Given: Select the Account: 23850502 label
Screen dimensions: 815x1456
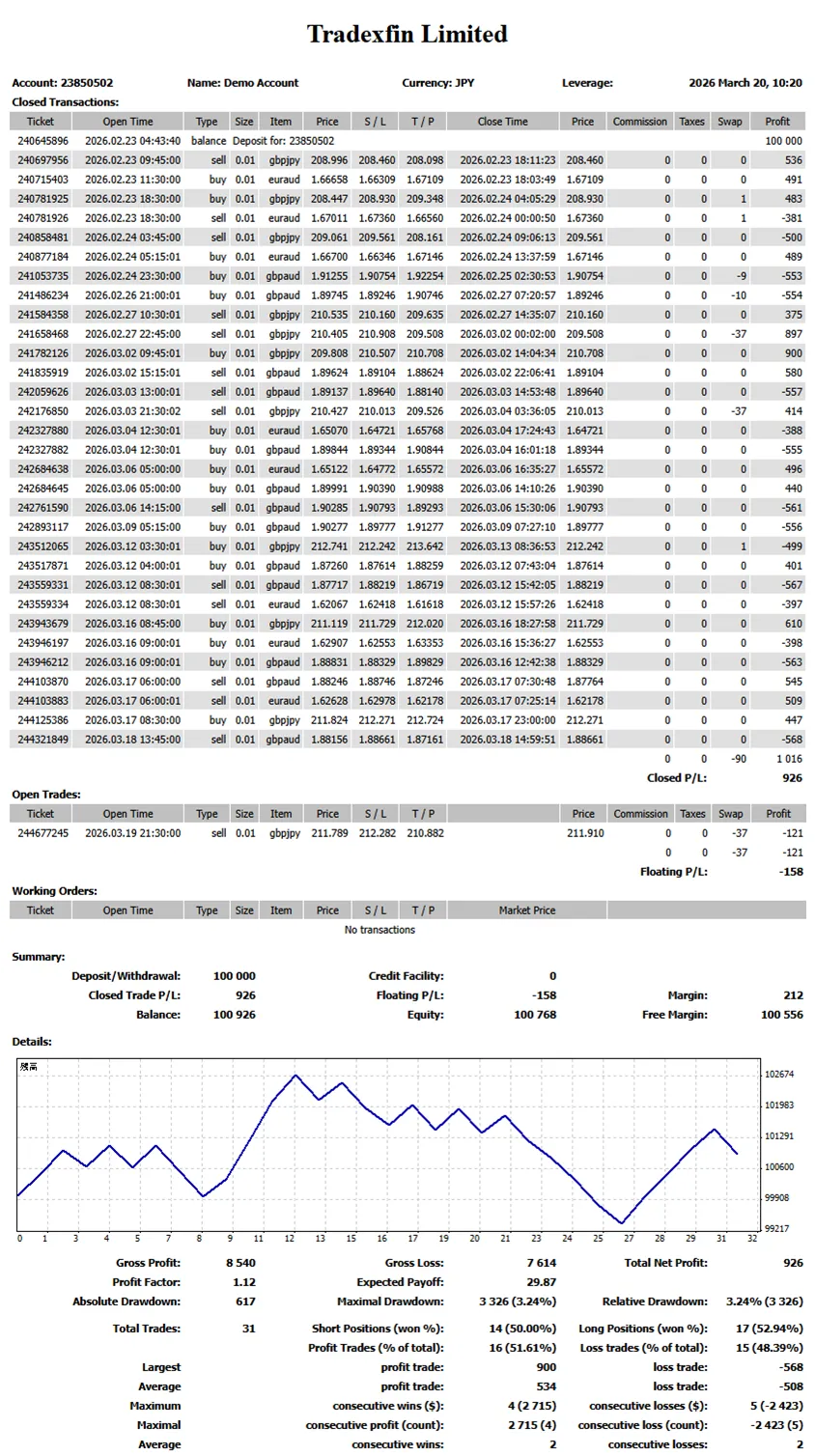Looking at the screenshot, I should 63,83.
